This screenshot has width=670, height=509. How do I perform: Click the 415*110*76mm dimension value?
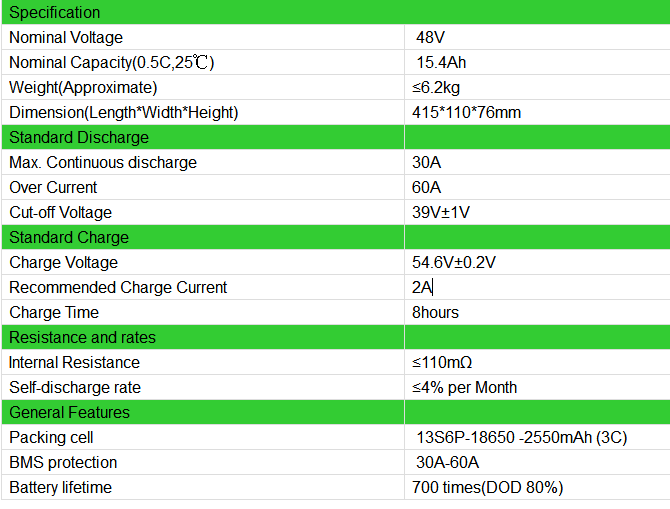pos(466,113)
